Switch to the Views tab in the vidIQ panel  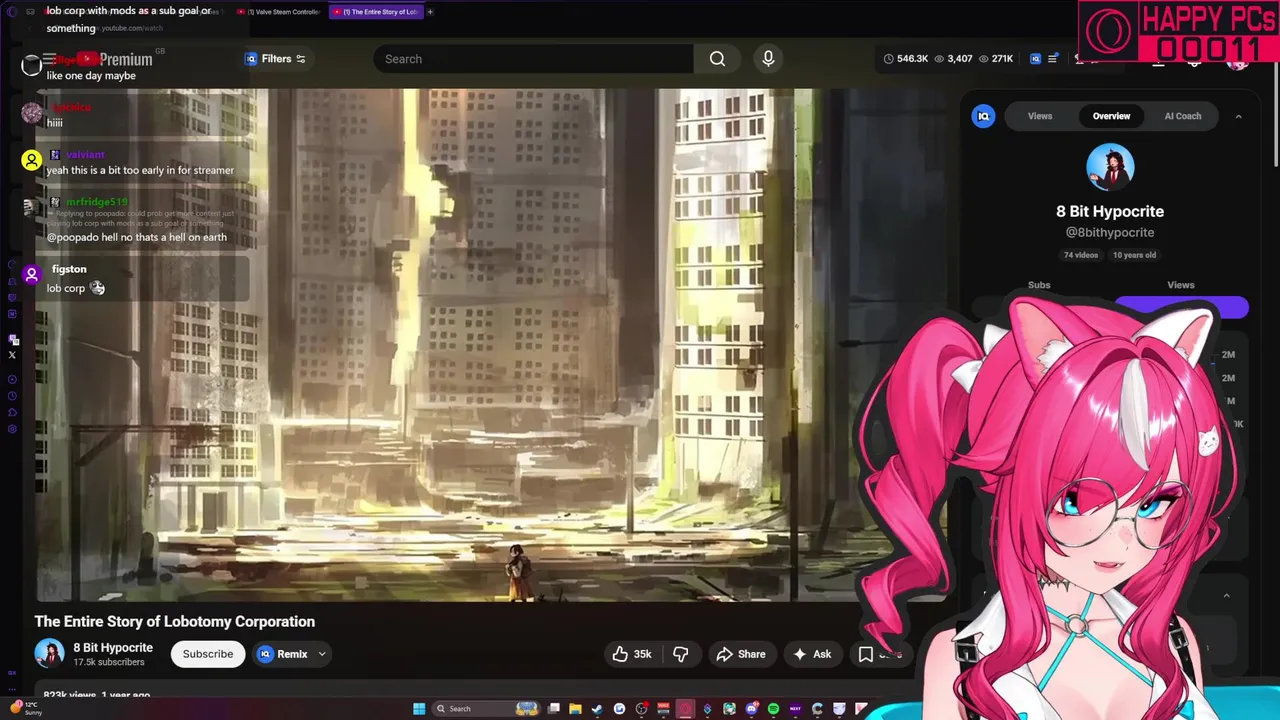1040,116
